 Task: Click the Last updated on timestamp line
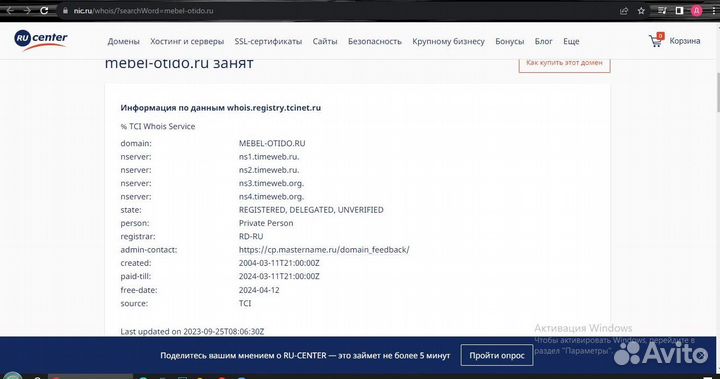point(192,332)
